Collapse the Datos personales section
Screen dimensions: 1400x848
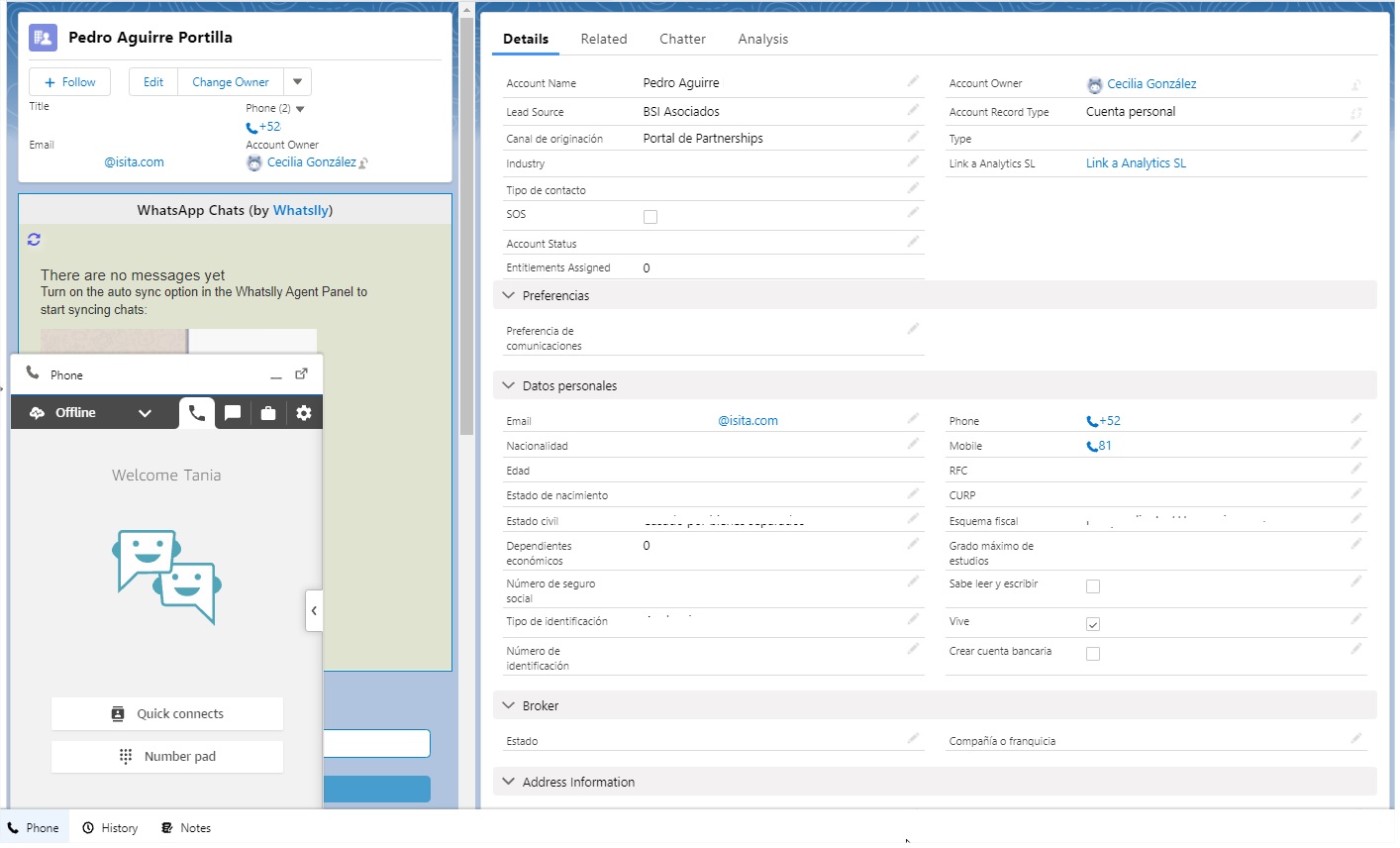point(509,385)
